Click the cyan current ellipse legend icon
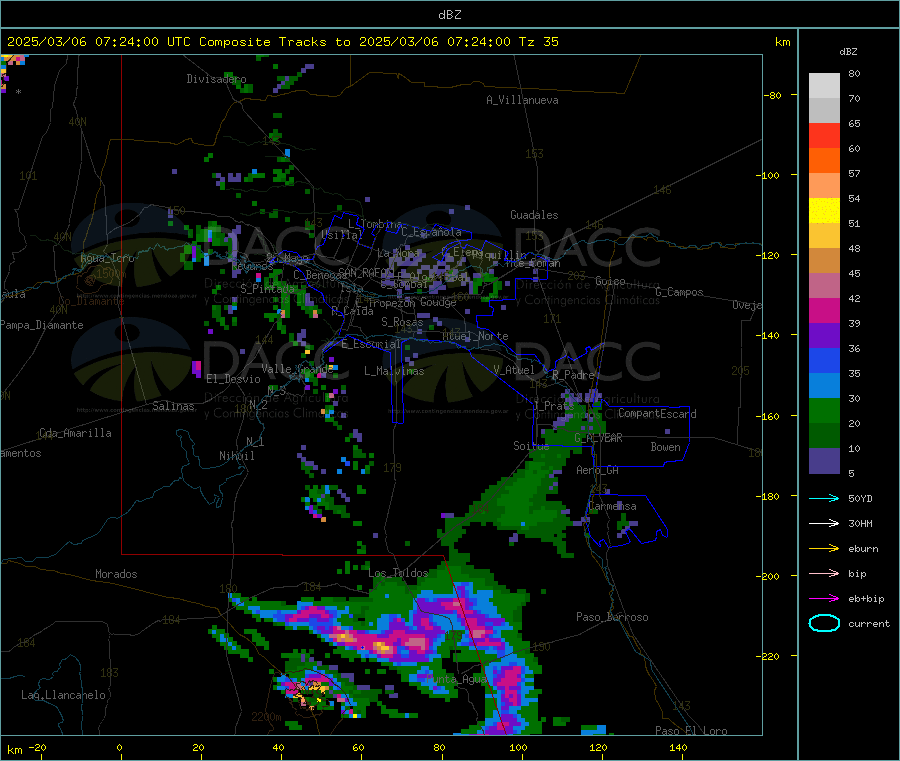900x761 pixels. (x=824, y=623)
